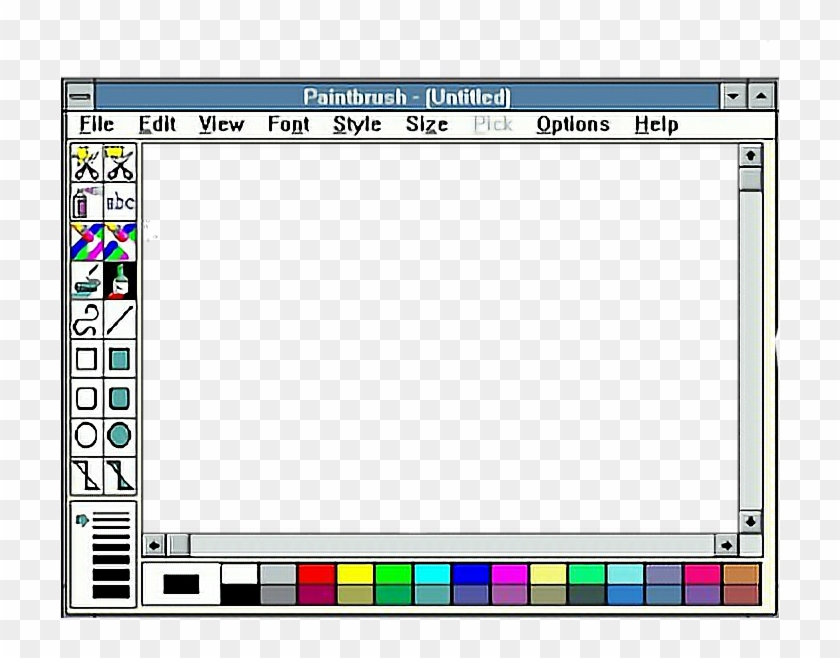
Task: Select the Scissors free-form cutout tool
Action: 86,163
